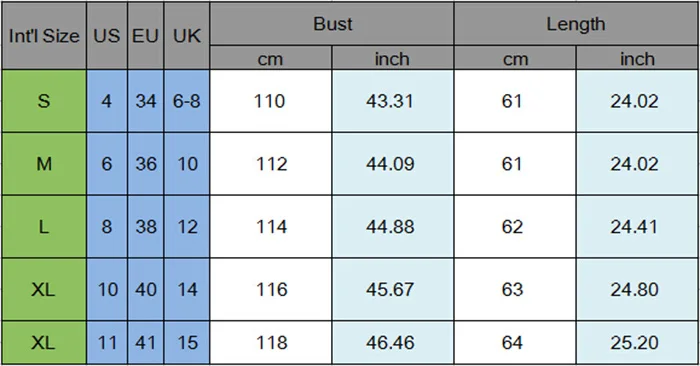This screenshot has height=366, width=700.
Task: Select the length 62 cm cell
Action: (515, 227)
